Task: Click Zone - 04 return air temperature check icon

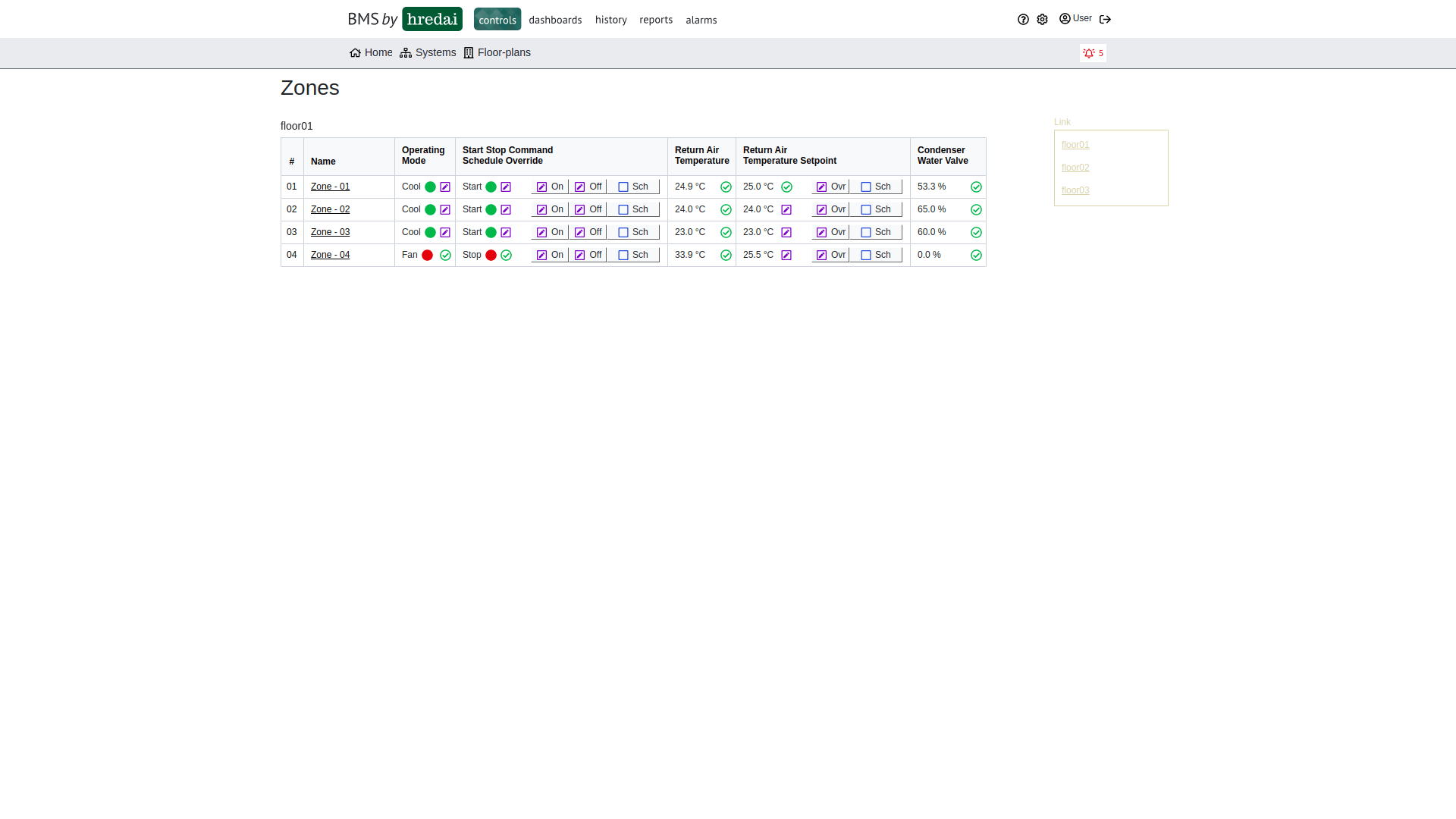Action: [x=726, y=256]
